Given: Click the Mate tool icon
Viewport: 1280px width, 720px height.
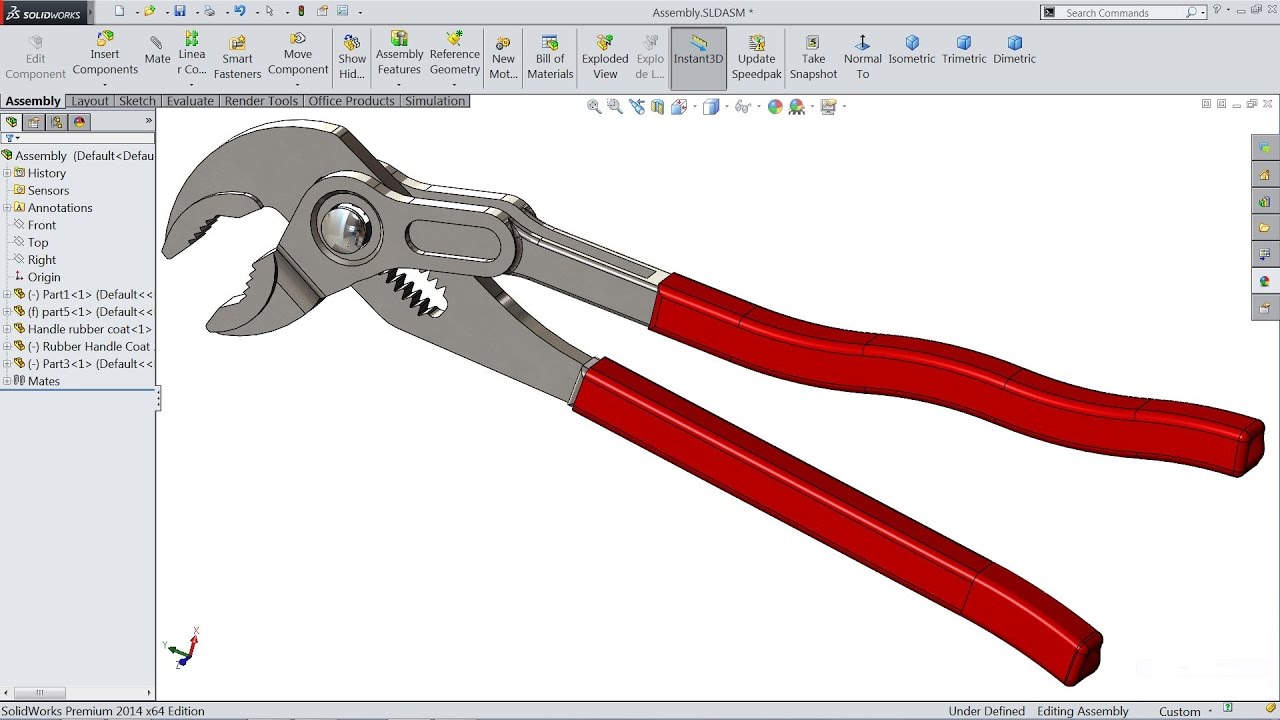Looking at the screenshot, I should tap(157, 50).
